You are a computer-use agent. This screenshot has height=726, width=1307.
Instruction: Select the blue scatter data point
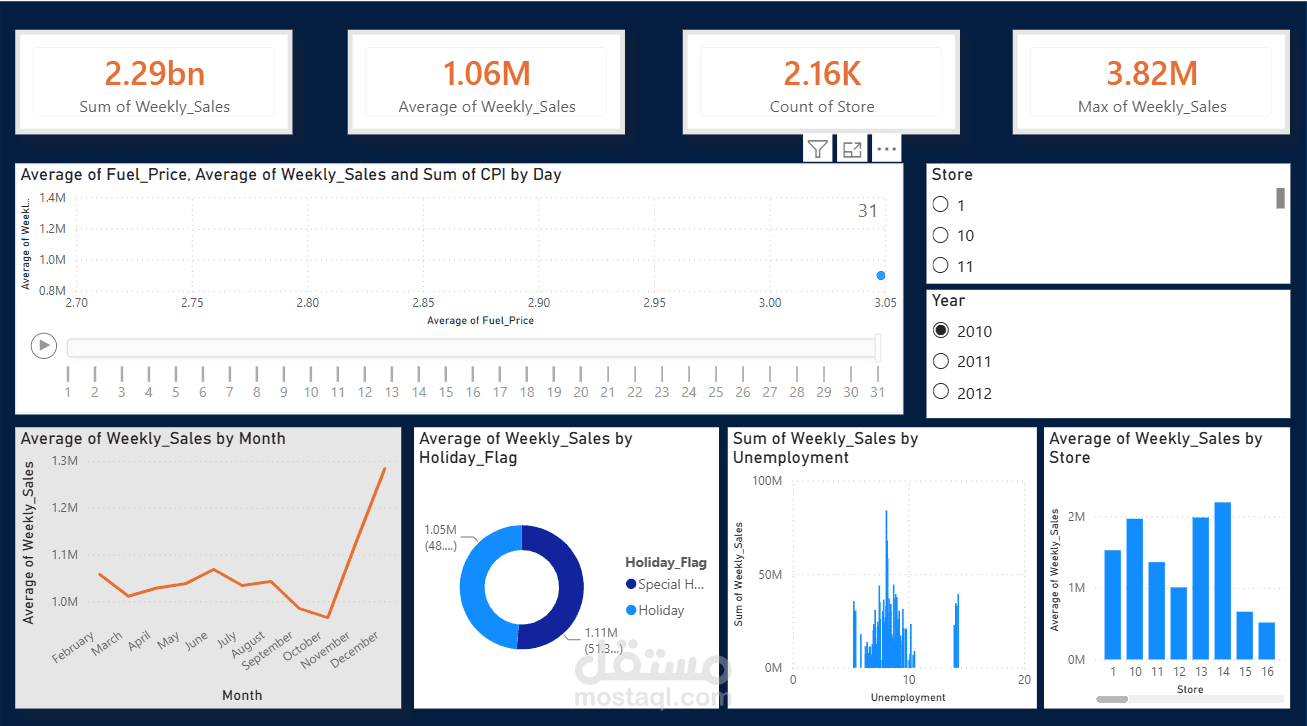click(881, 275)
